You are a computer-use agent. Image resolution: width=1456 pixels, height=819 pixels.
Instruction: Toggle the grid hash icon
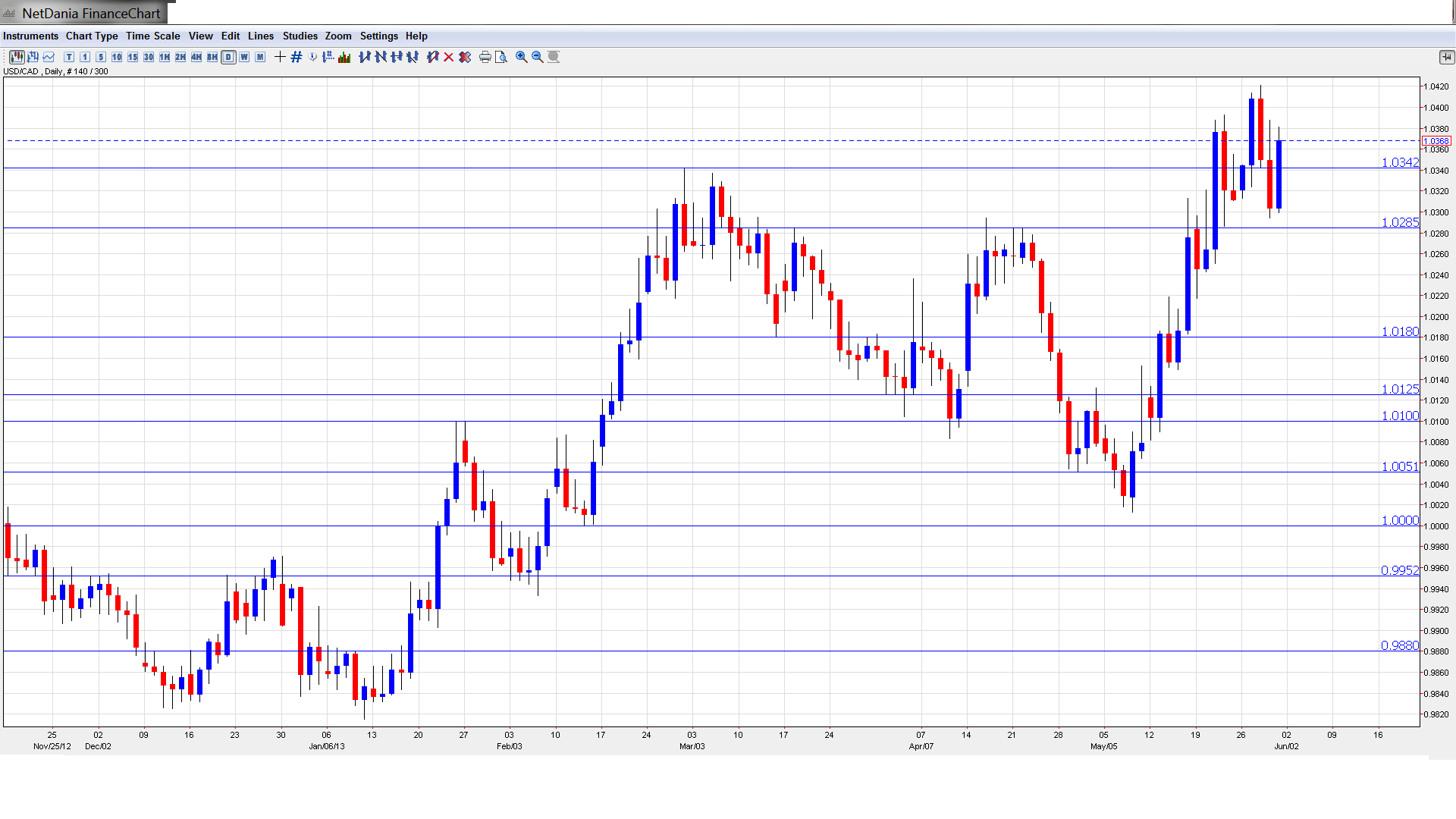(297, 57)
